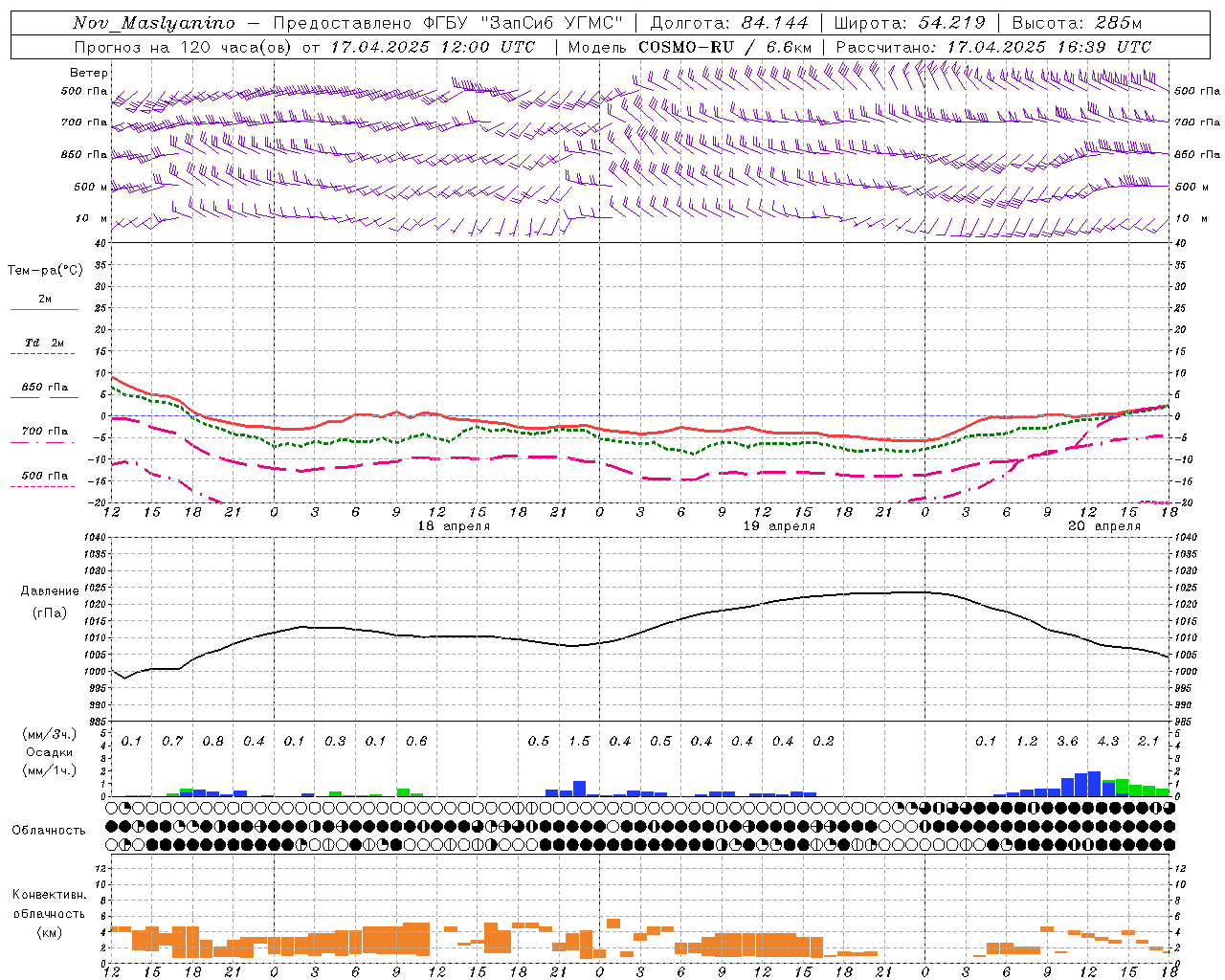Click the Давление (гПа) label
1225x980 pixels.
[x=50, y=601]
